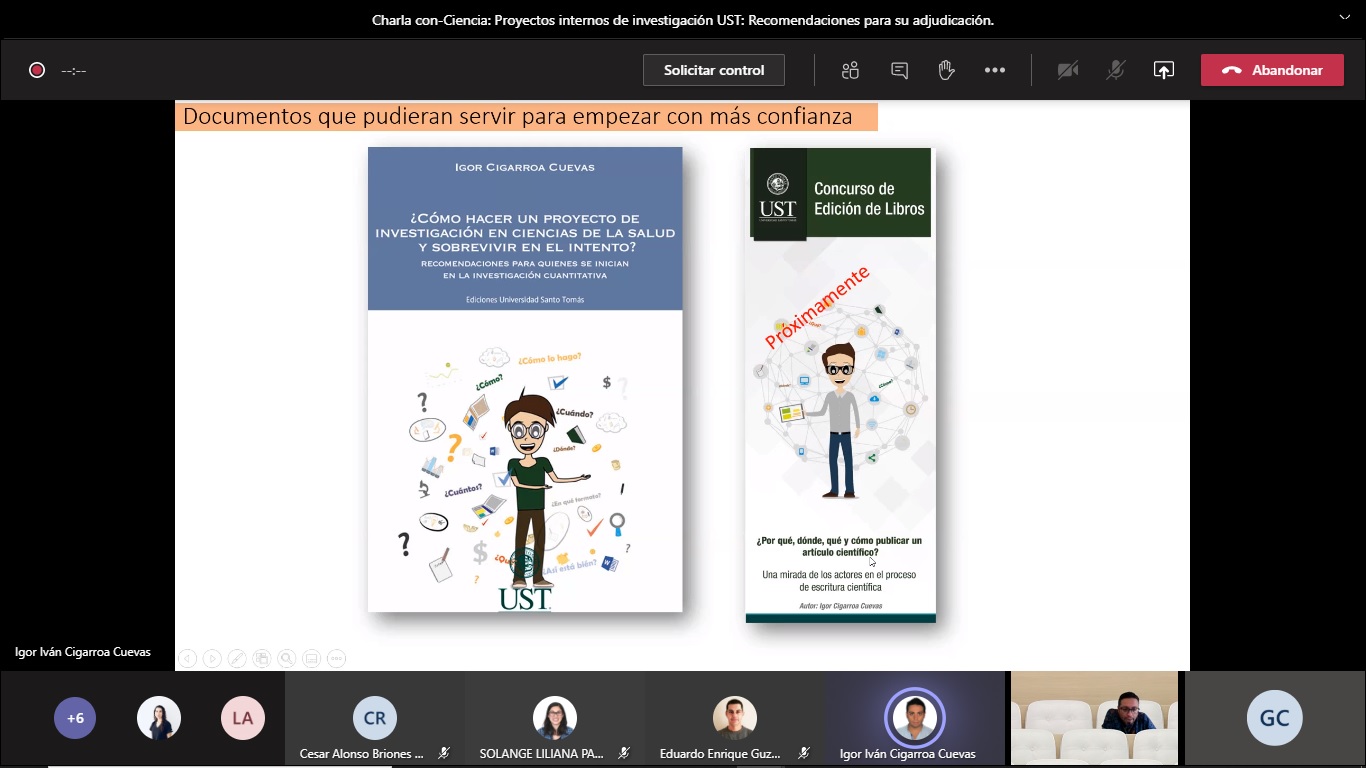Click the UST logo on green book header
The height and width of the screenshot is (768, 1366).
point(778,197)
